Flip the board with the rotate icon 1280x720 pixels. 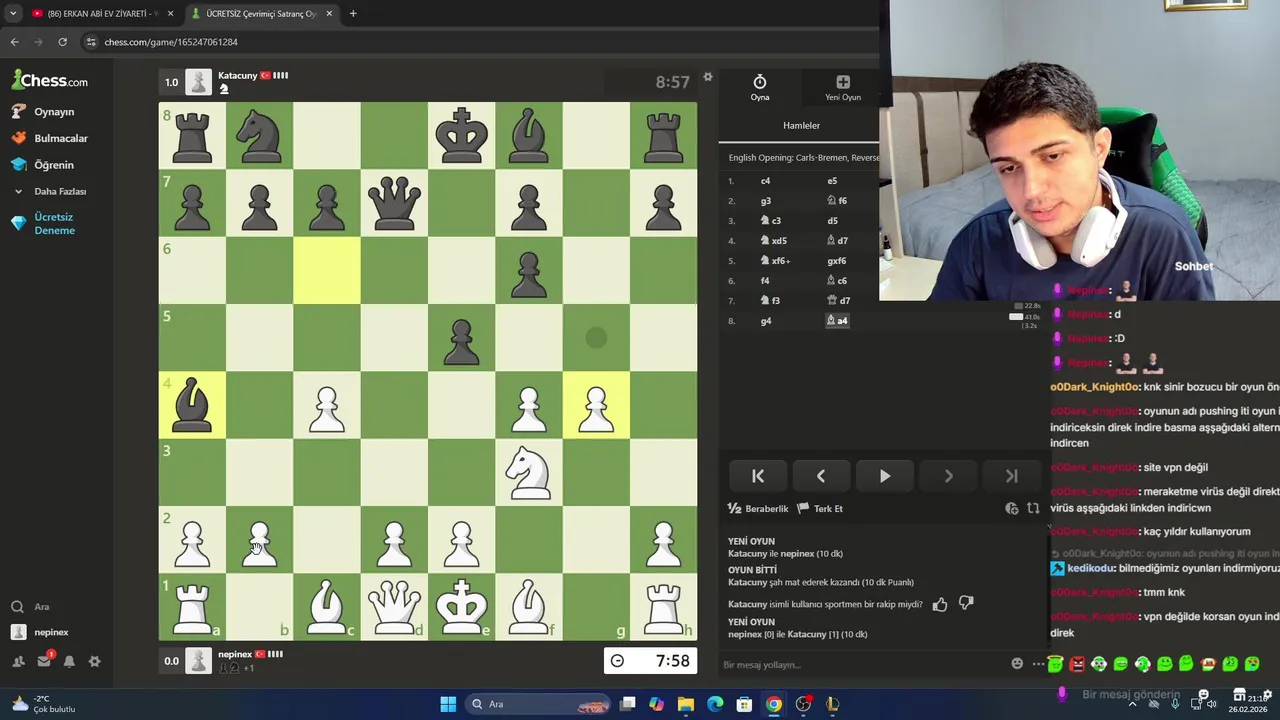[x=1033, y=509]
